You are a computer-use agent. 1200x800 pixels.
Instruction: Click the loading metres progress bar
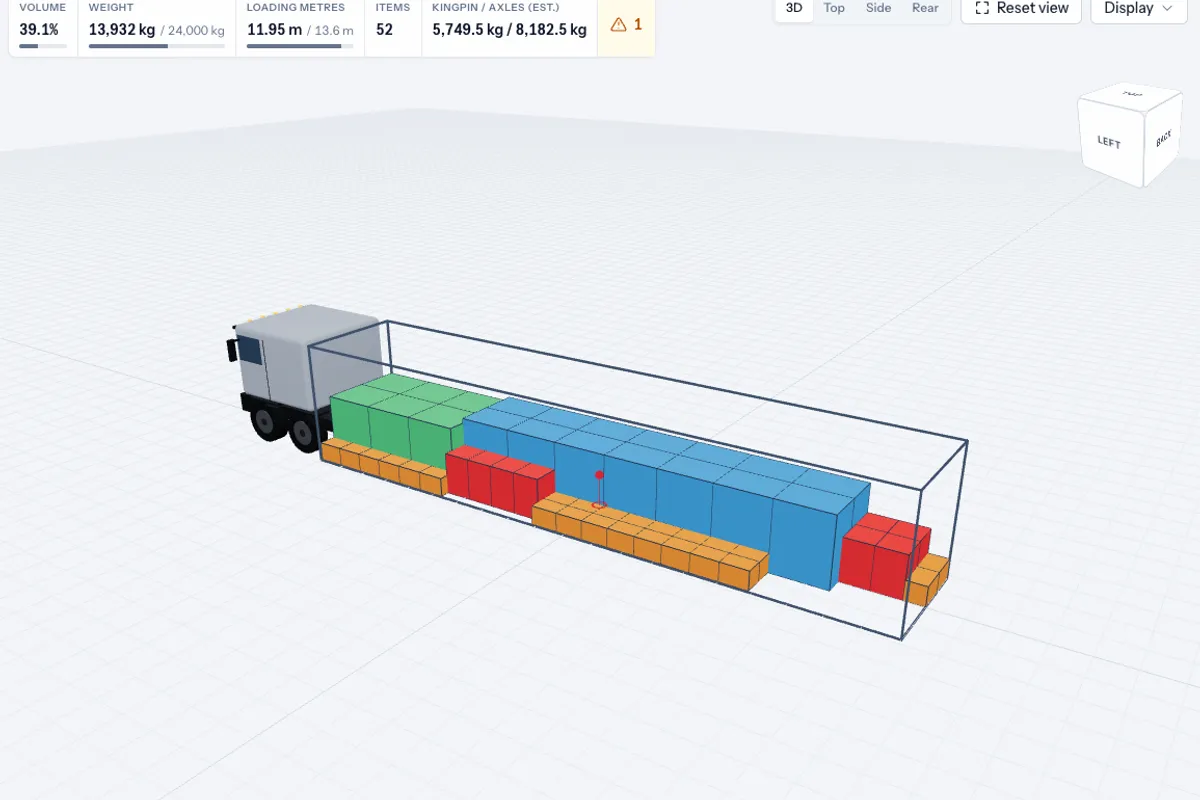point(300,46)
